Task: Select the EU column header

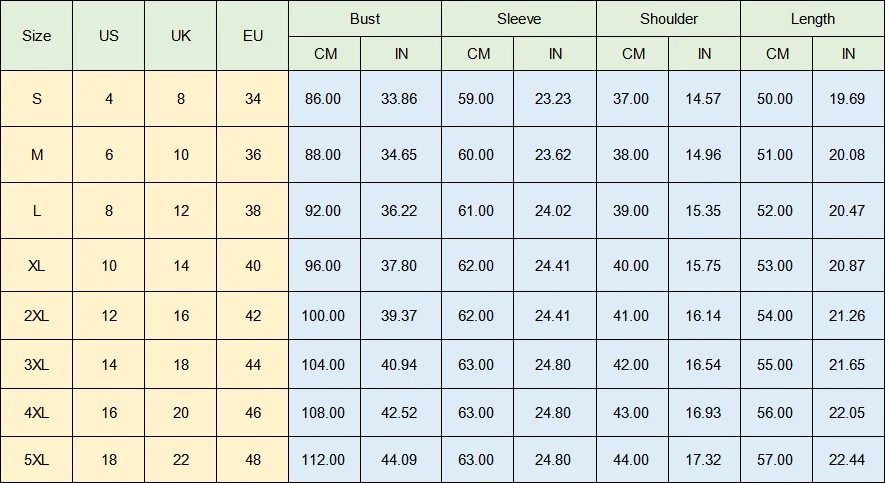Action: 253,36
